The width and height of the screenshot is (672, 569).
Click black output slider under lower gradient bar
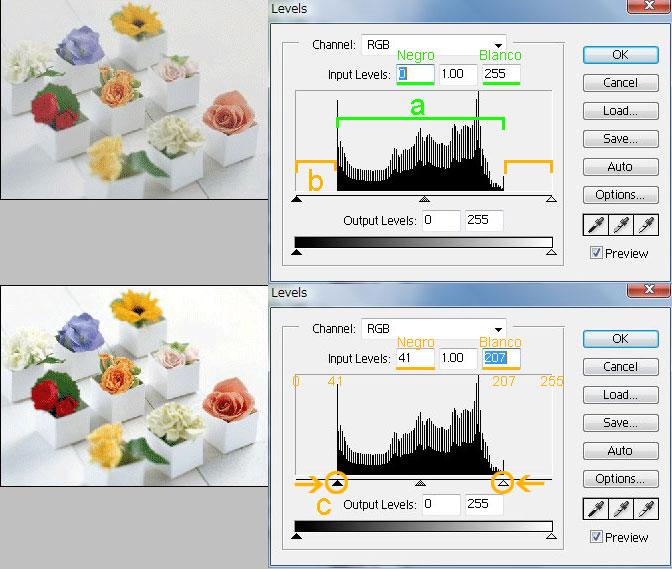[x=296, y=536]
